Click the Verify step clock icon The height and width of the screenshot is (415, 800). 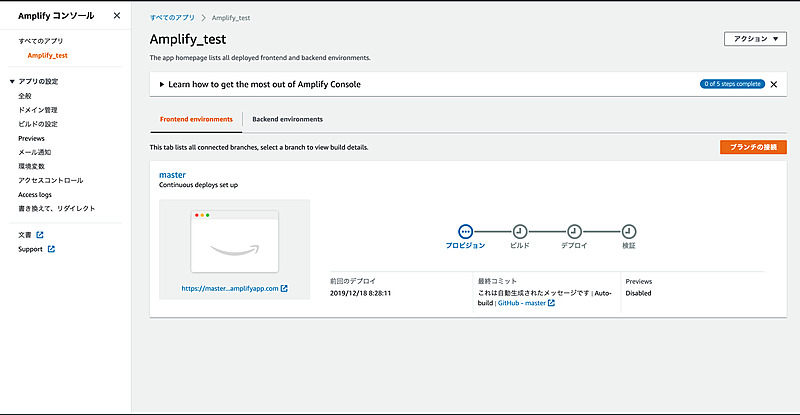pyautogui.click(x=628, y=231)
